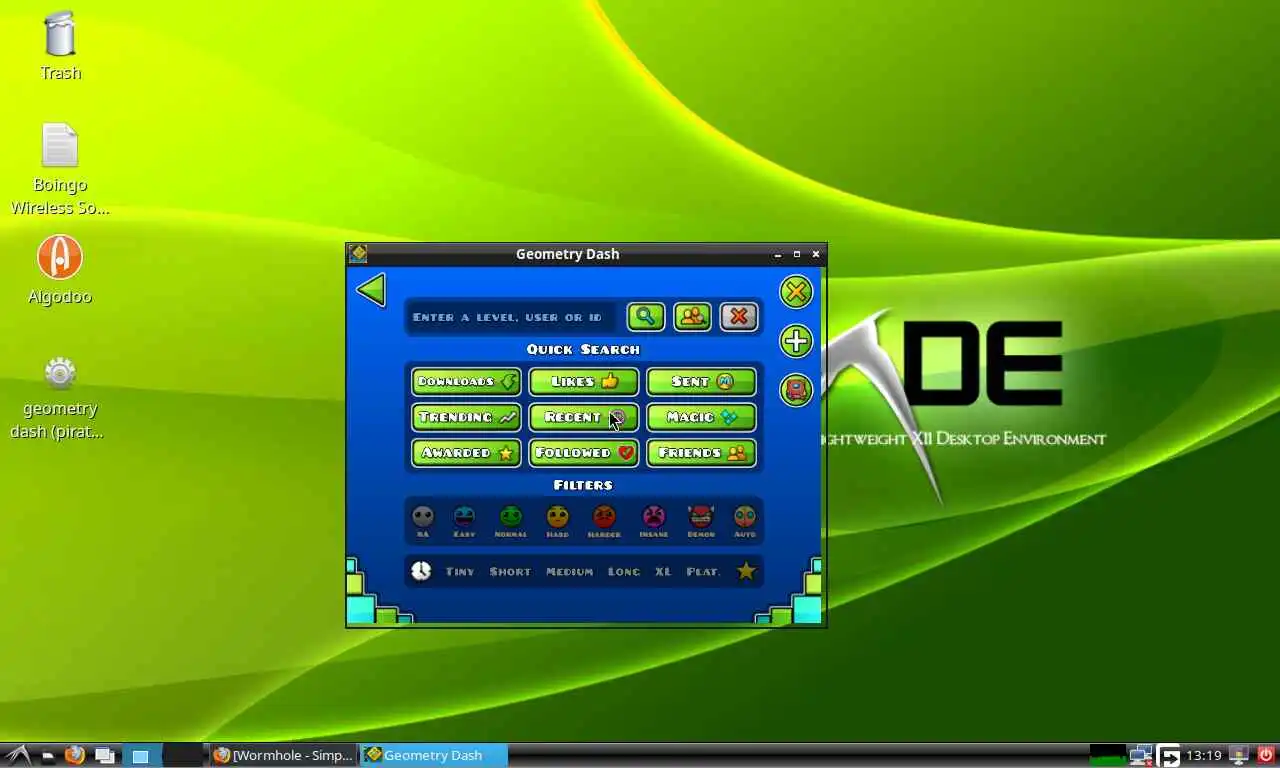Switch to Wormhole Firefox taskbar window
This screenshot has width=1280, height=768.
283,755
